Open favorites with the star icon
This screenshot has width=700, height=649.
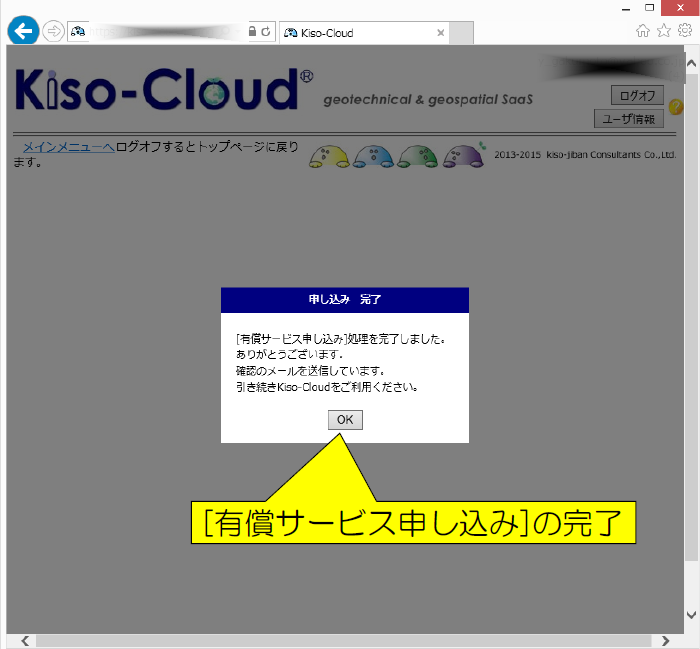[664, 31]
